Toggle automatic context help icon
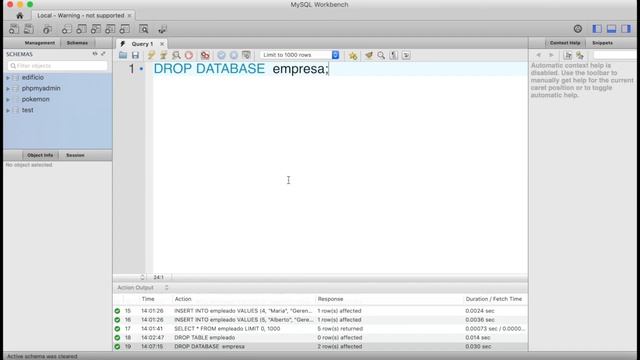The width and height of the screenshot is (640, 360). pyautogui.click(x=580, y=55)
